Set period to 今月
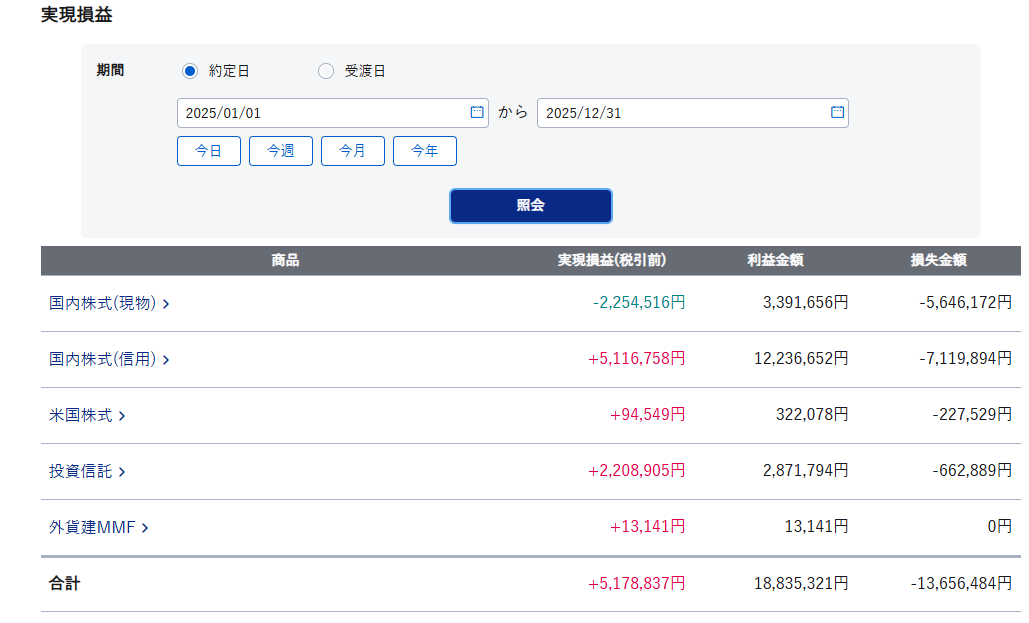The image size is (1029, 623). (353, 151)
